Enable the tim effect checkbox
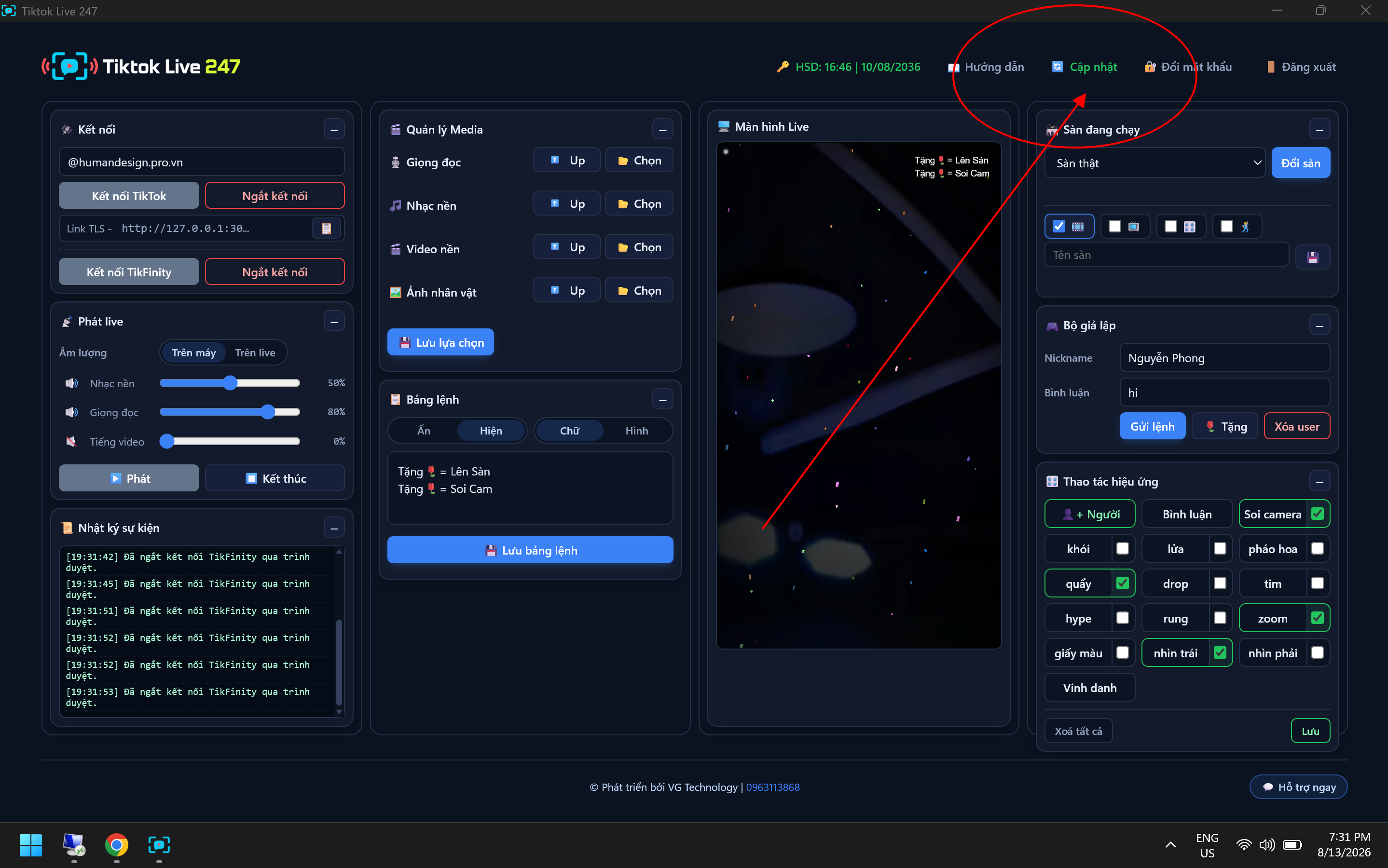 pyautogui.click(x=1318, y=583)
